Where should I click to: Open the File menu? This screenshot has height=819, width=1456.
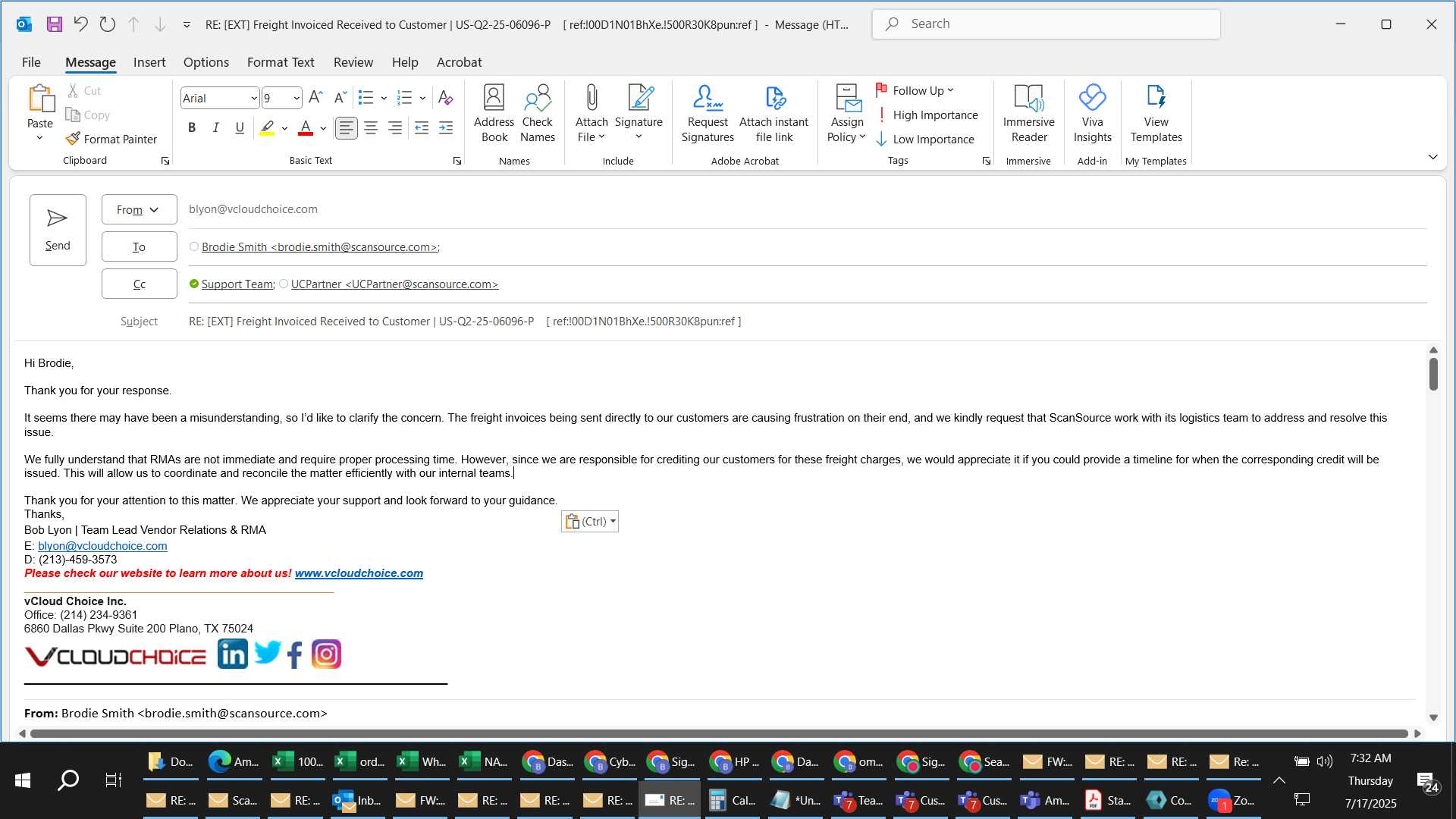pyautogui.click(x=31, y=62)
